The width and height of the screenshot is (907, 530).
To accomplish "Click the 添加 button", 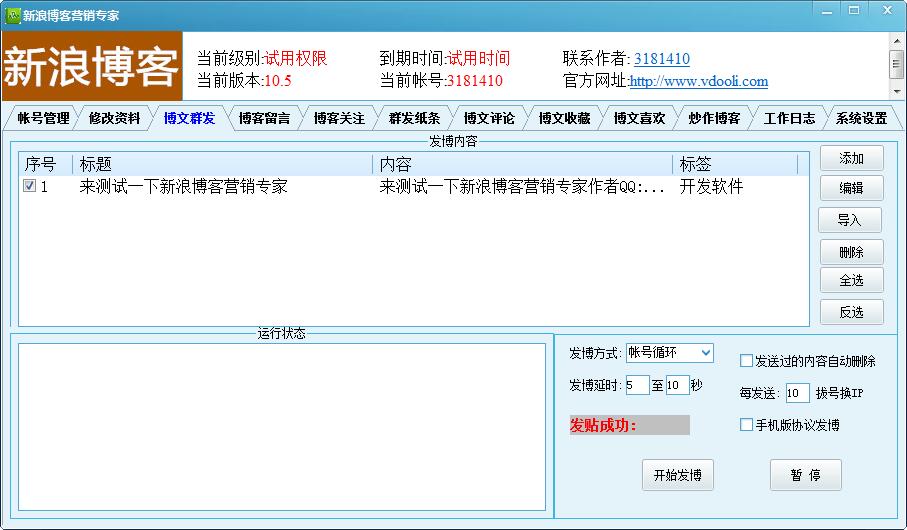I will pyautogui.click(x=851, y=158).
